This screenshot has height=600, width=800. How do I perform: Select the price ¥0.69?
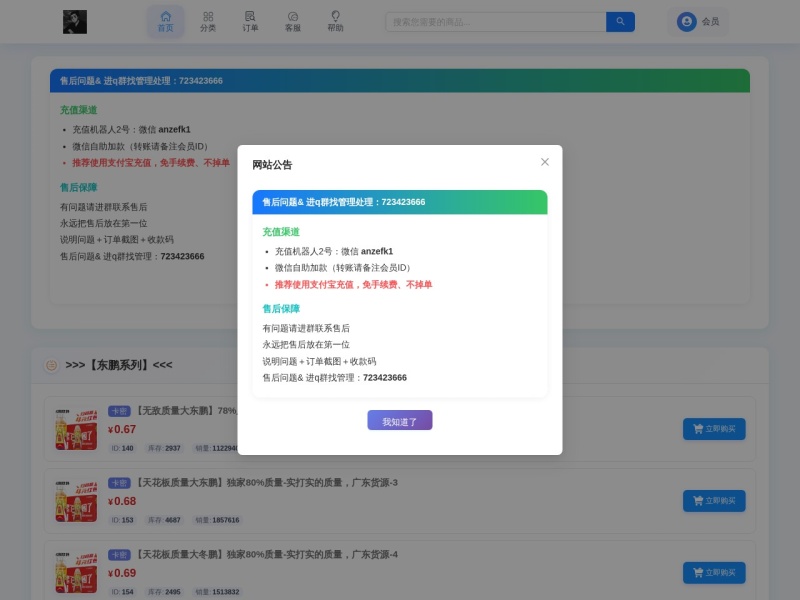122,573
